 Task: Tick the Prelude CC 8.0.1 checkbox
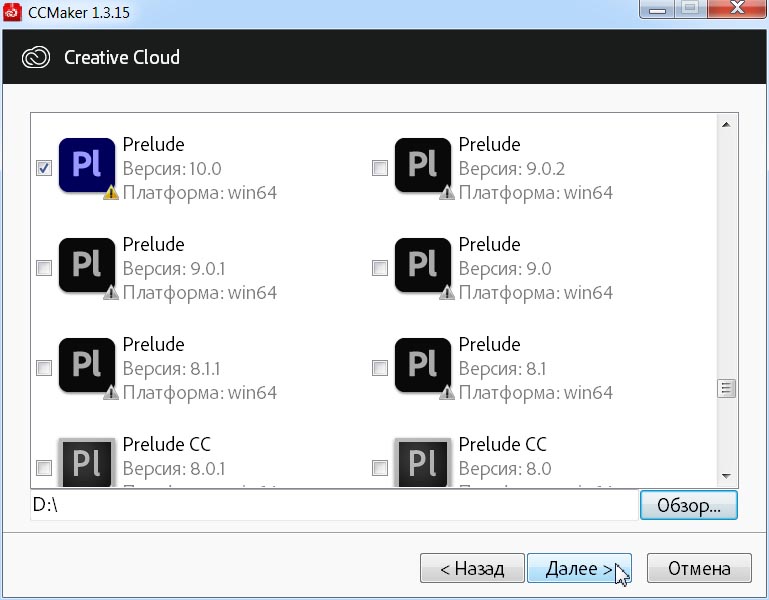(44, 468)
